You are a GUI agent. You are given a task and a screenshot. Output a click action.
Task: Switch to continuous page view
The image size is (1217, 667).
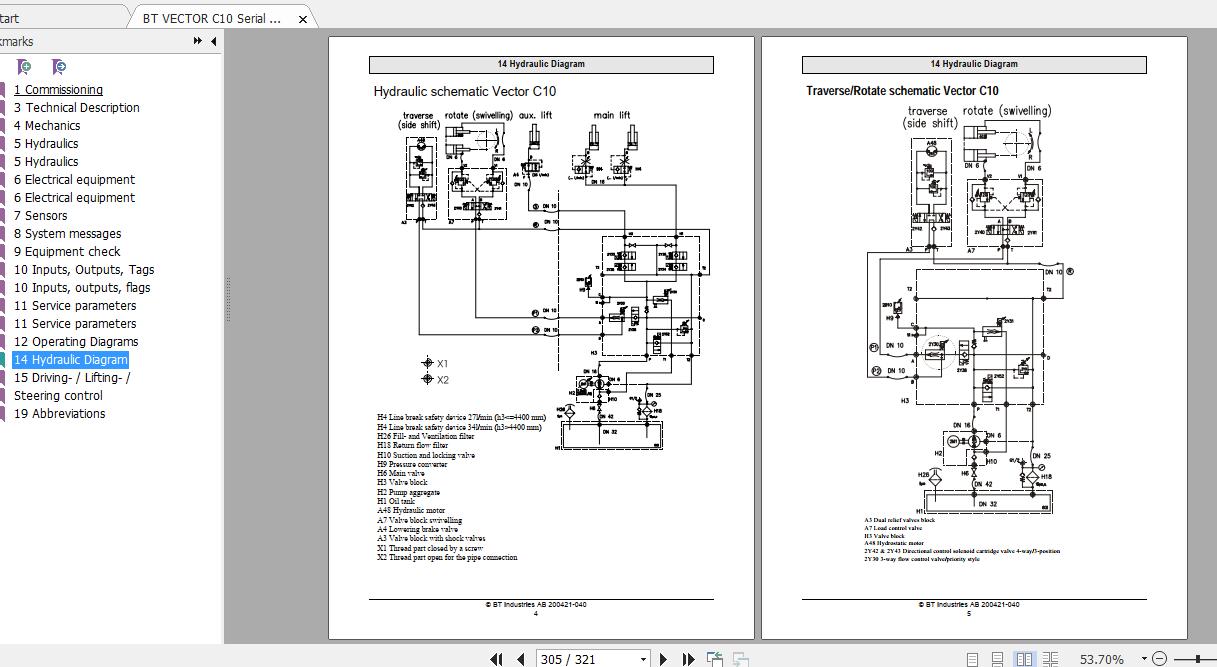tap(998, 659)
